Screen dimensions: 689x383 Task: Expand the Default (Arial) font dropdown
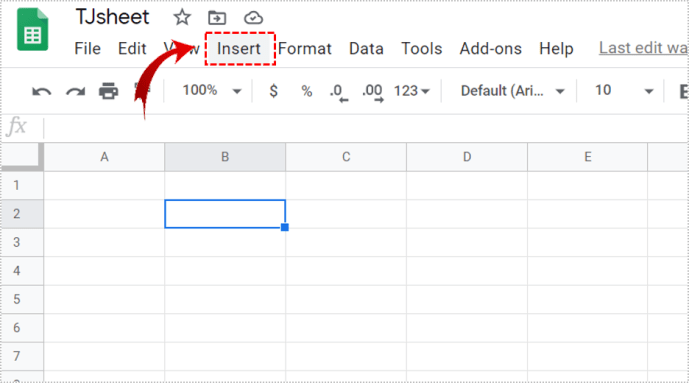(x=512, y=91)
